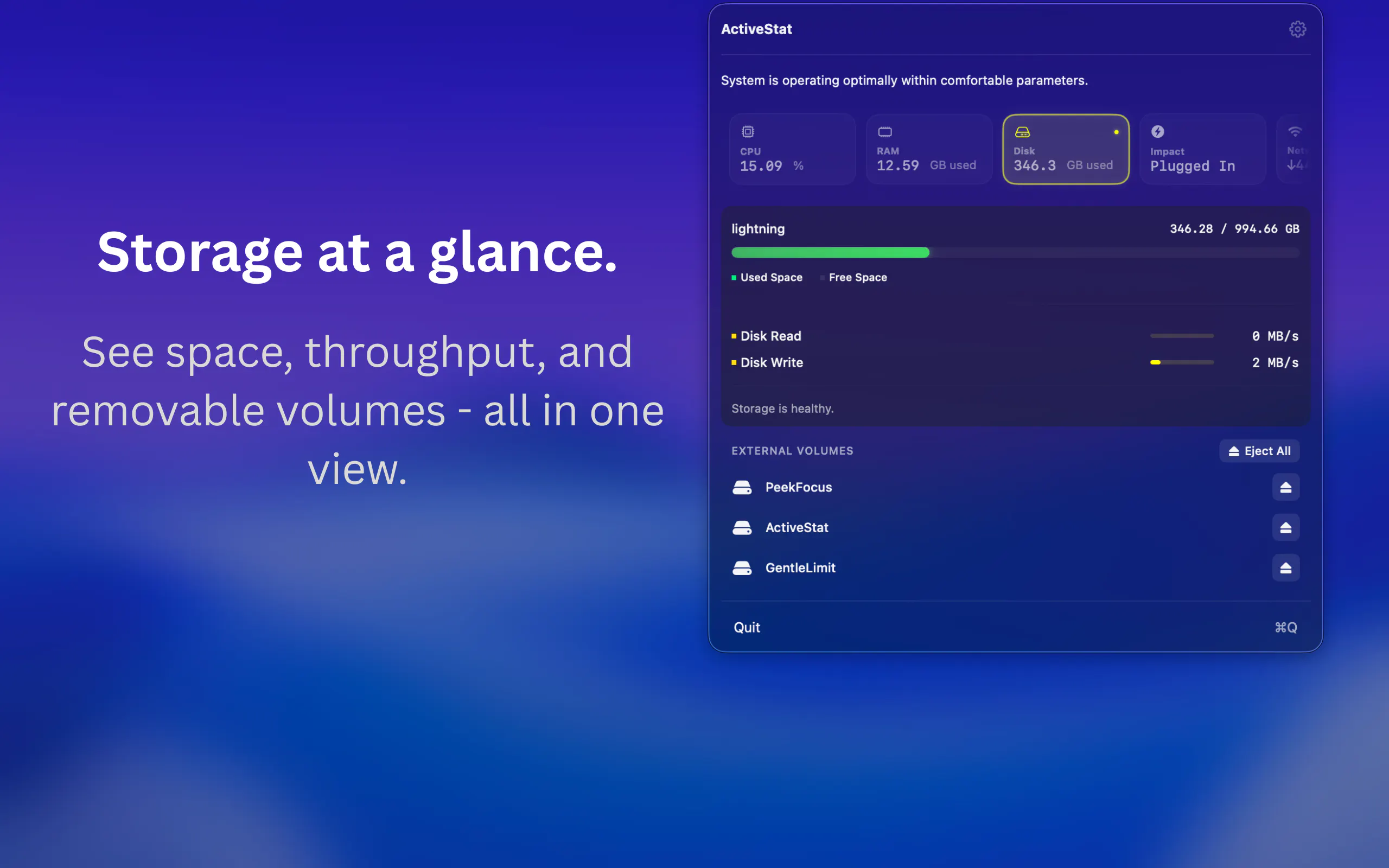
Task: Click the Used Space legend label
Action: (x=772, y=277)
